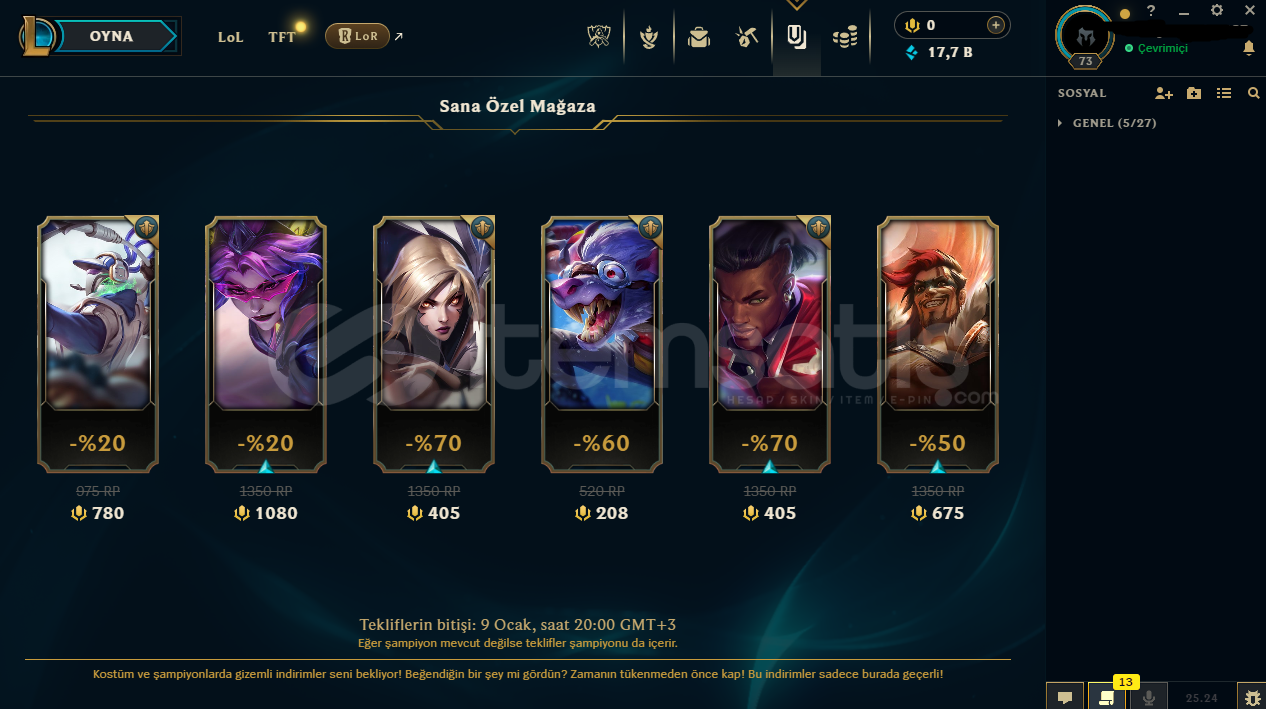Switch to the LoL tab
This screenshot has width=1266, height=709.
pyautogui.click(x=231, y=37)
